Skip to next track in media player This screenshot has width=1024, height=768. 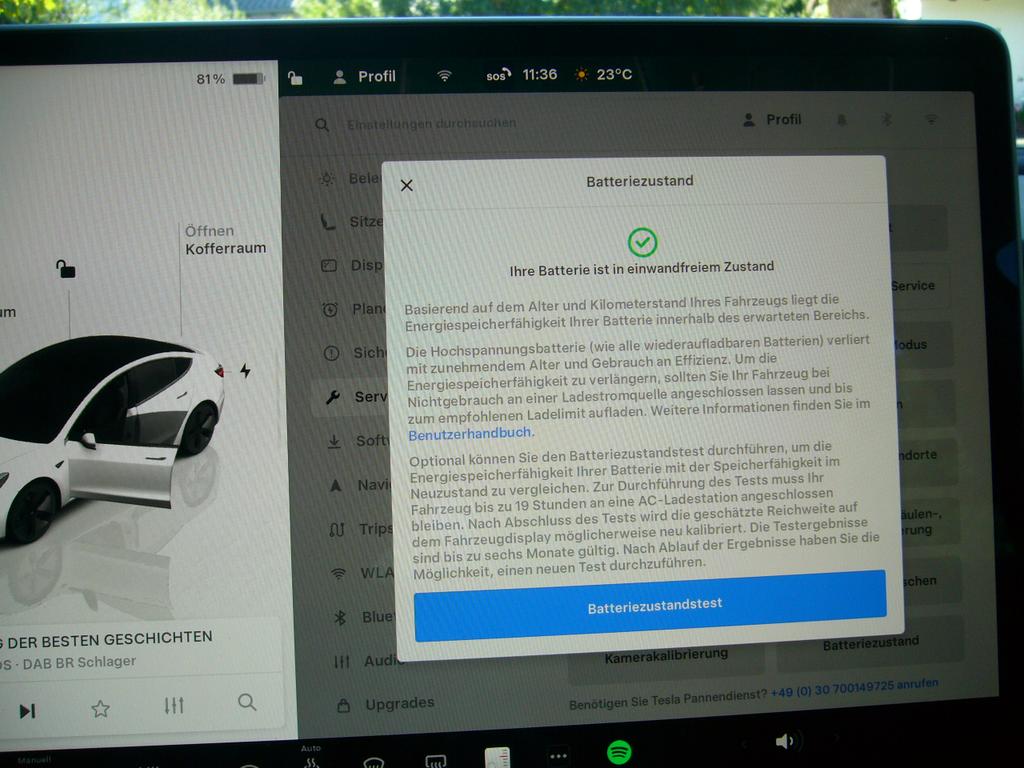pyautogui.click(x=27, y=711)
